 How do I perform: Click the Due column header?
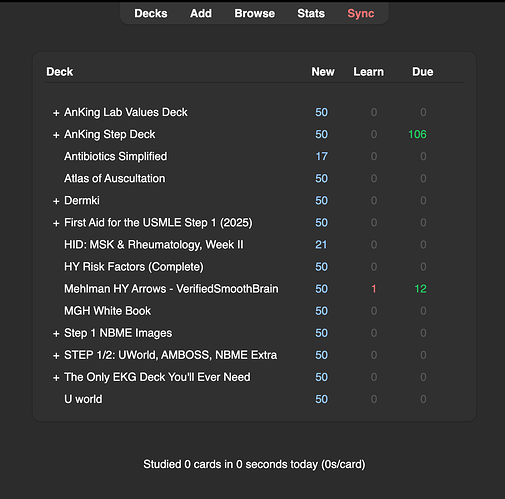(x=423, y=72)
